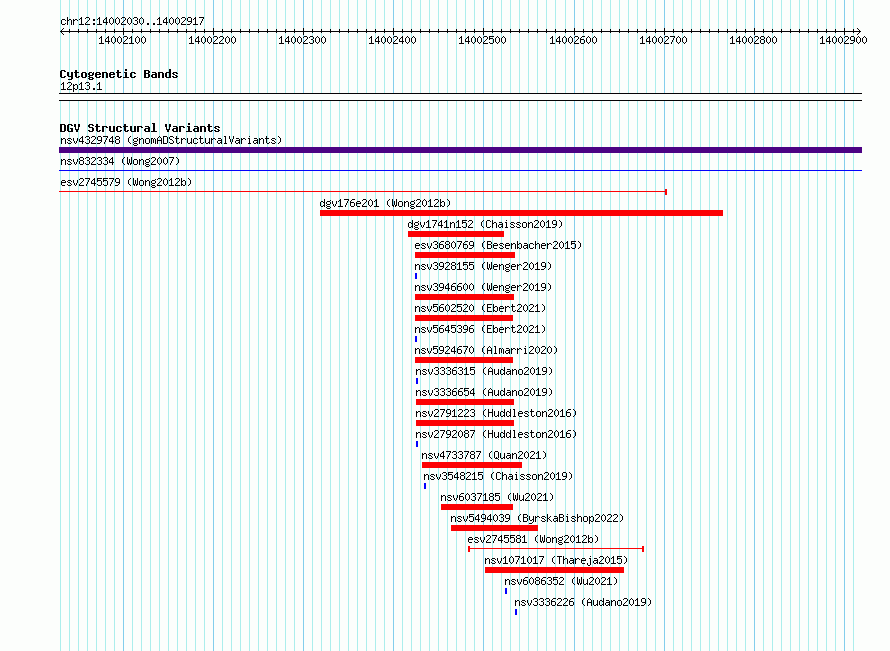The height and width of the screenshot is (651, 890).
Task: Click the Cytogenetic Bands track heading
Action: coord(119,74)
